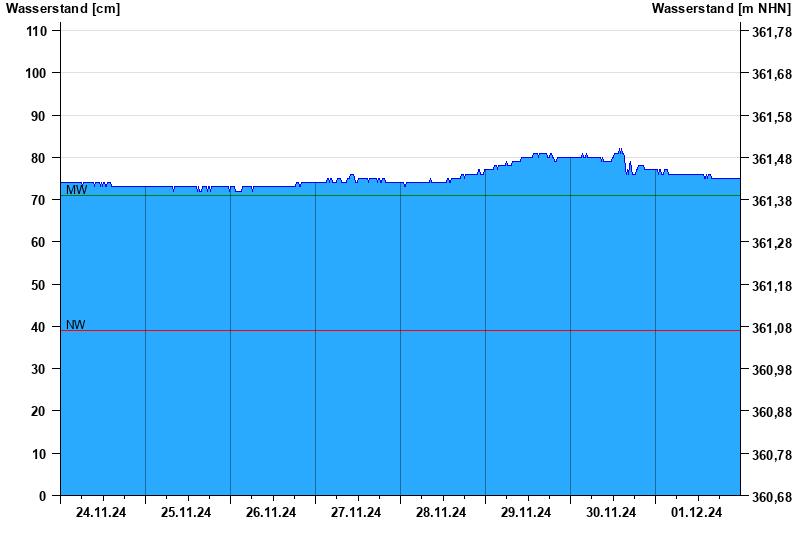The image size is (800, 550).
Task: Click the 361,58 label on right axis
Action: 772,117
